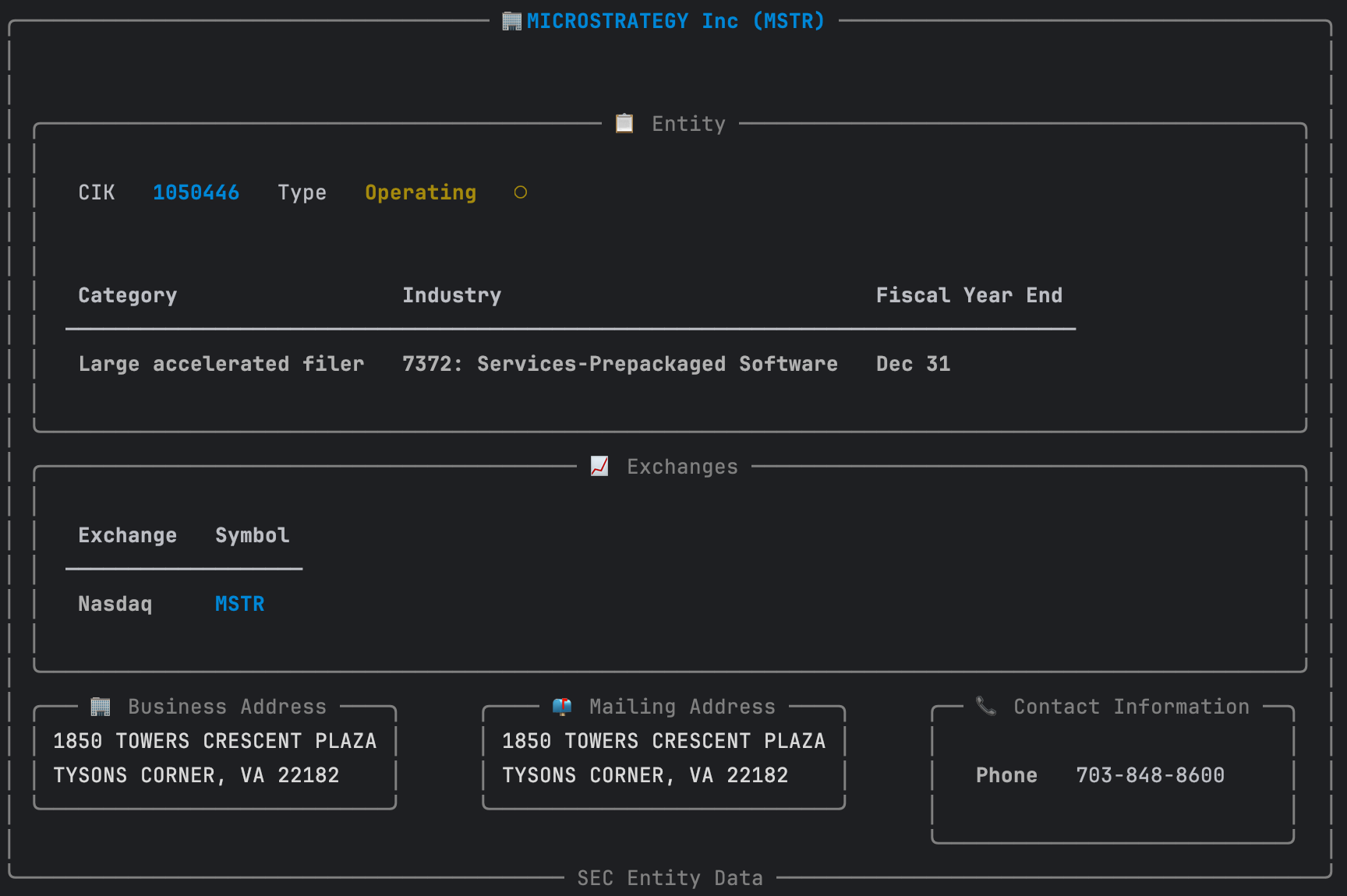Click the yellow circle after Operating
This screenshot has width=1347, height=896.
[x=521, y=192]
